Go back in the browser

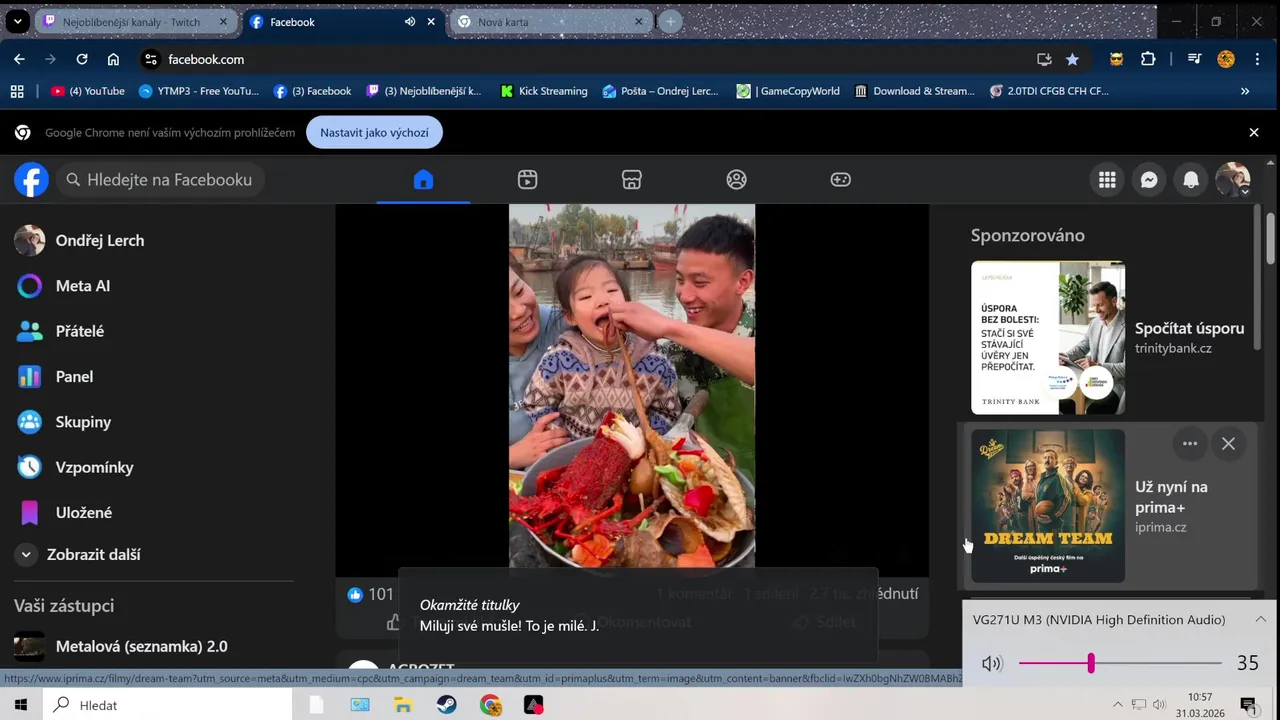[19, 59]
